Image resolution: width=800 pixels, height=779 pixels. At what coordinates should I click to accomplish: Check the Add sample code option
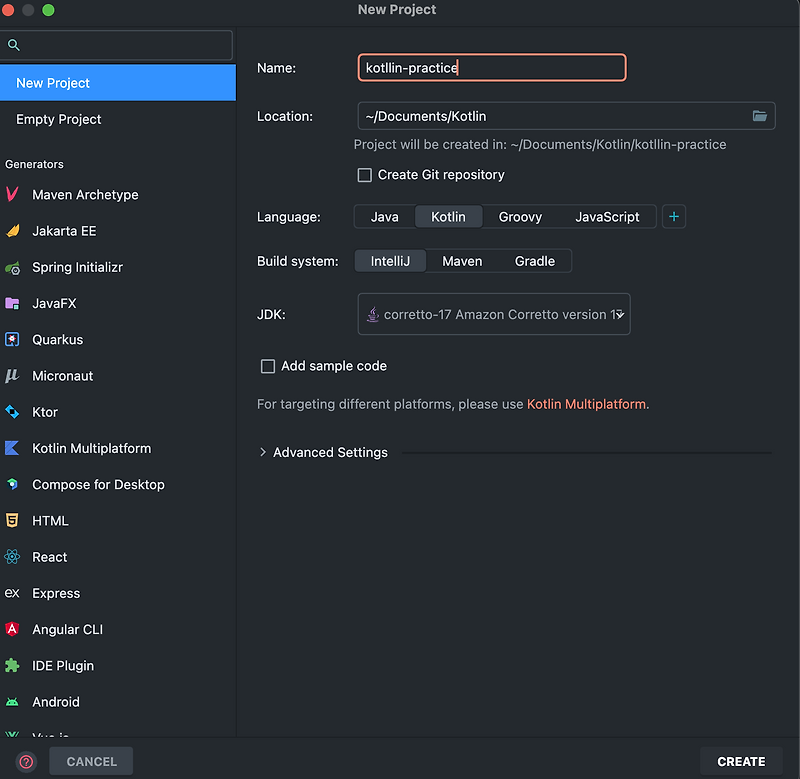pos(268,366)
